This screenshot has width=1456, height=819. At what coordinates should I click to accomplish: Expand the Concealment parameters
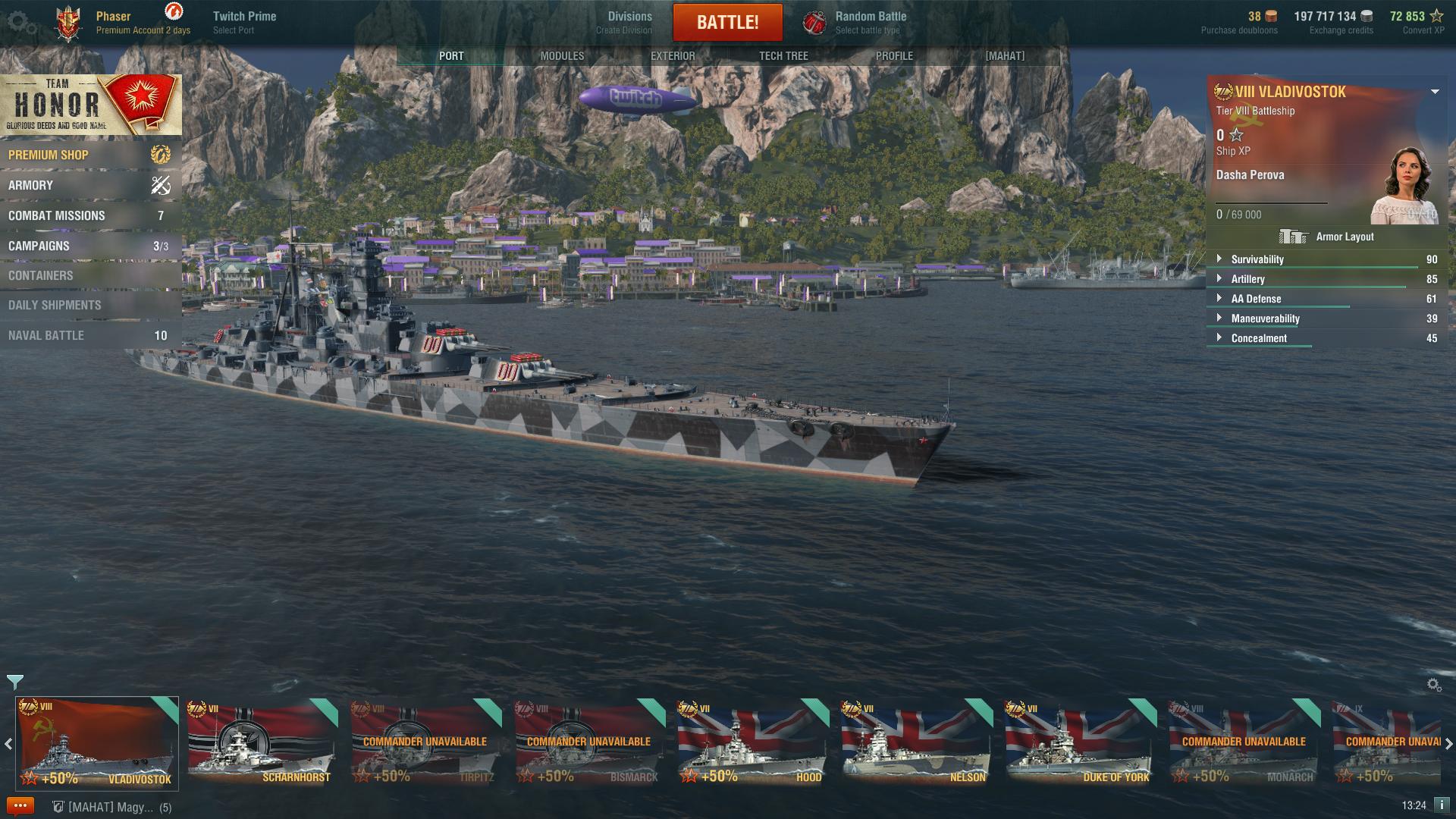[x=1219, y=337]
